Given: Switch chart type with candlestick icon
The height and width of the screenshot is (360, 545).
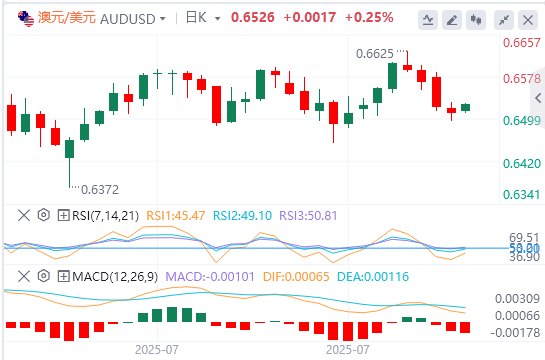Looking at the screenshot, I should click(x=476, y=20).
